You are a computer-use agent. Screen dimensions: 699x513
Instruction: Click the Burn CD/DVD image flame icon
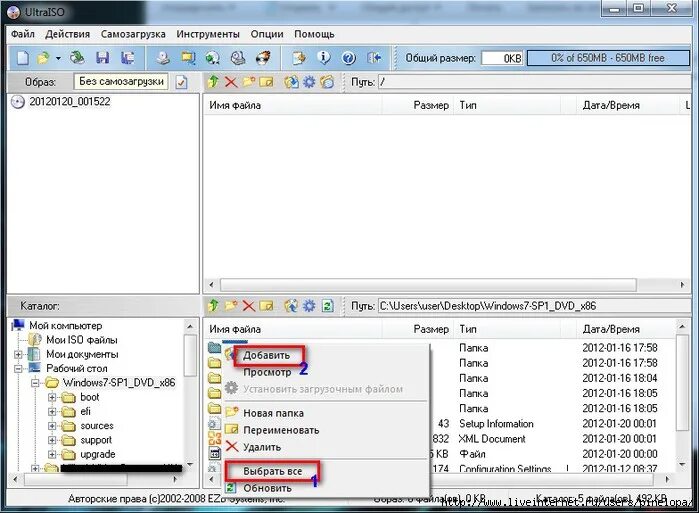[x=263, y=57]
